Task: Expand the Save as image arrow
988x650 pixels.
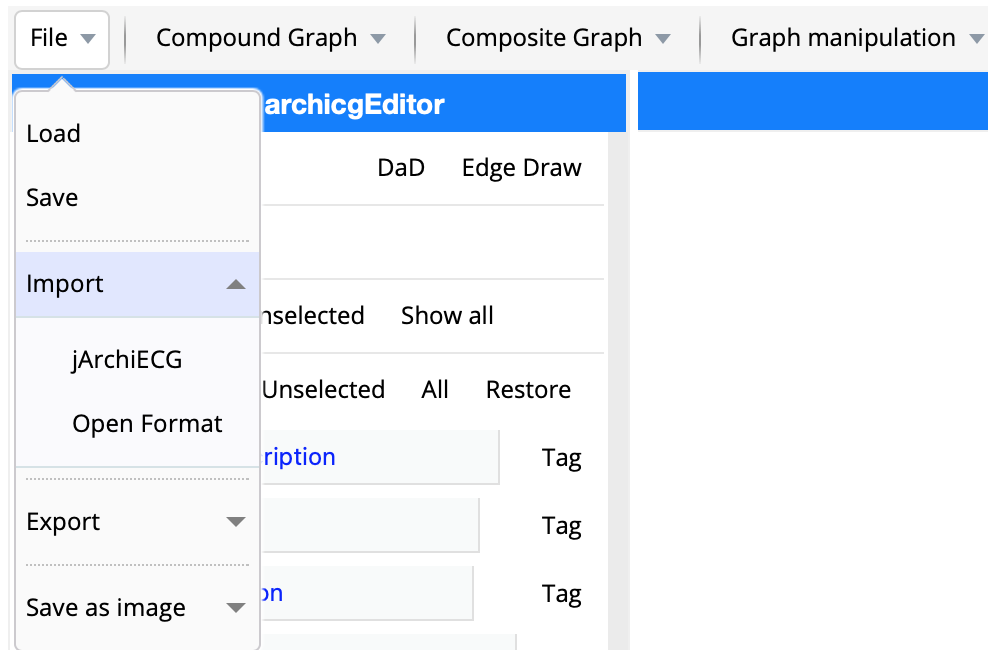Action: (x=236, y=608)
